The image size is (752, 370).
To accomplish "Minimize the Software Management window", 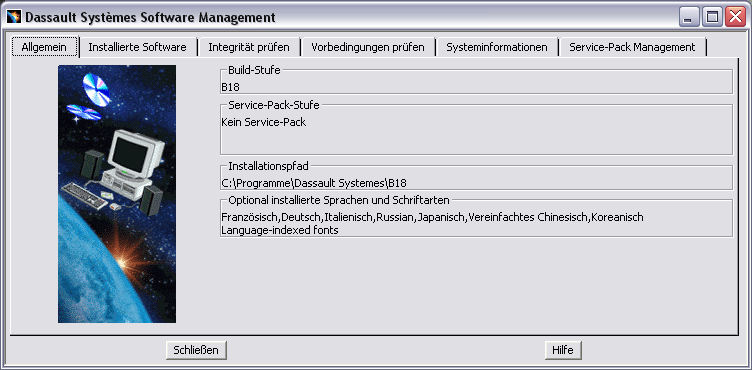I will point(689,17).
